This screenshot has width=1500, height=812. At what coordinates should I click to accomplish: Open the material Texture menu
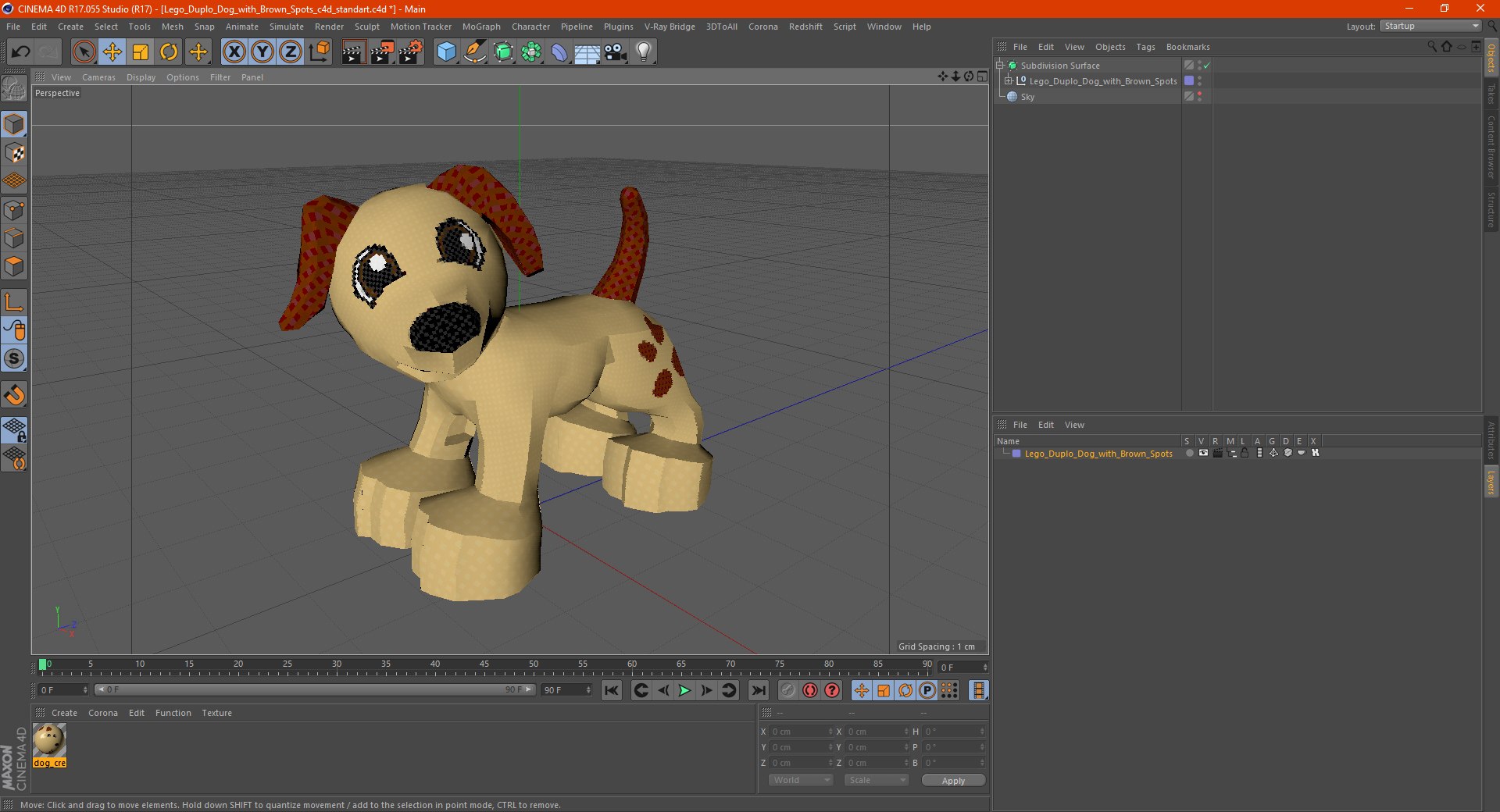[x=216, y=713]
